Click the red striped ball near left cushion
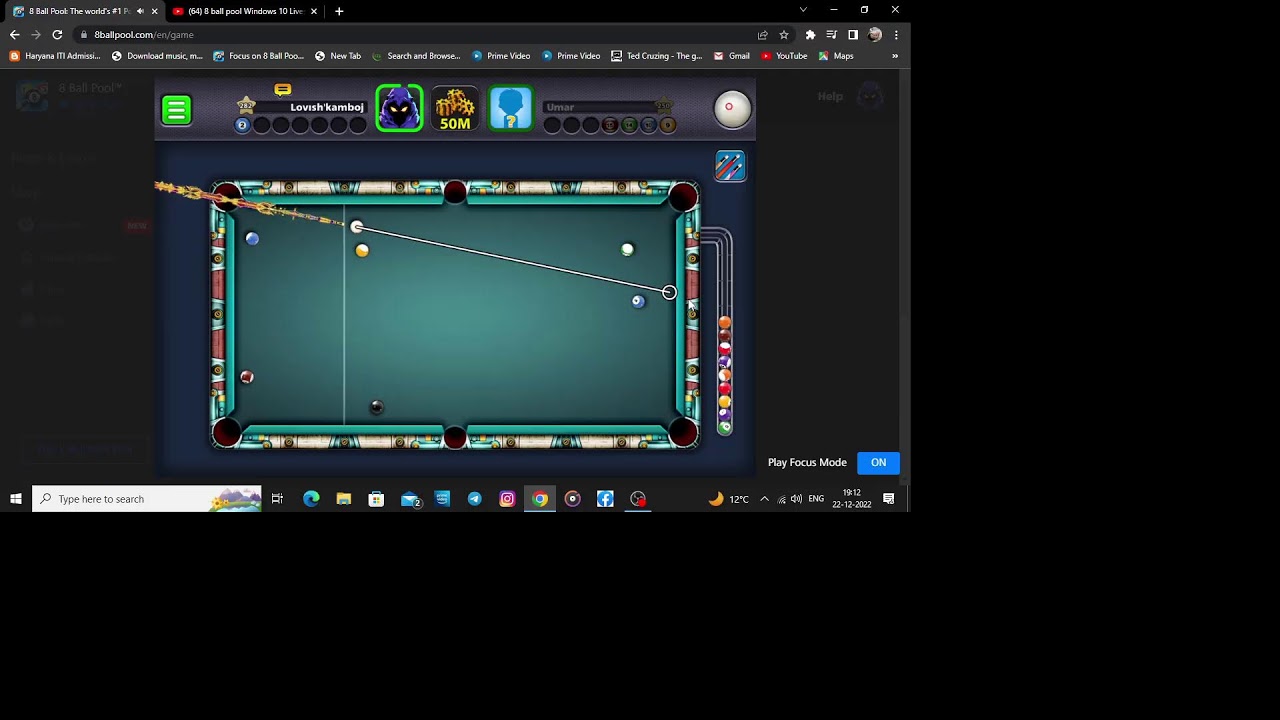Screen dimensions: 1280x720 click(247, 377)
